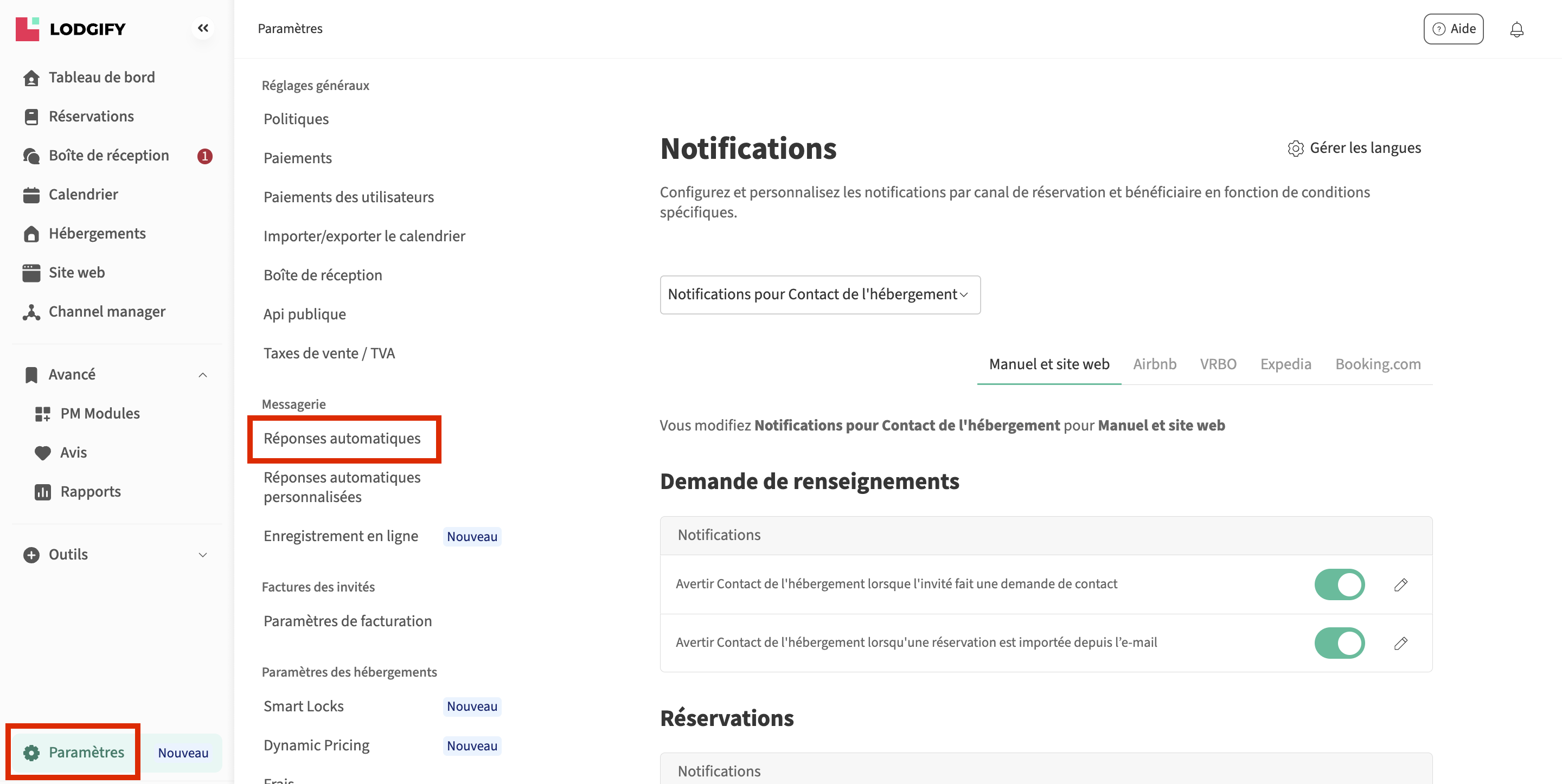Image resolution: width=1562 pixels, height=784 pixels.
Task: Collapse the Avancé section
Action: 202,375
